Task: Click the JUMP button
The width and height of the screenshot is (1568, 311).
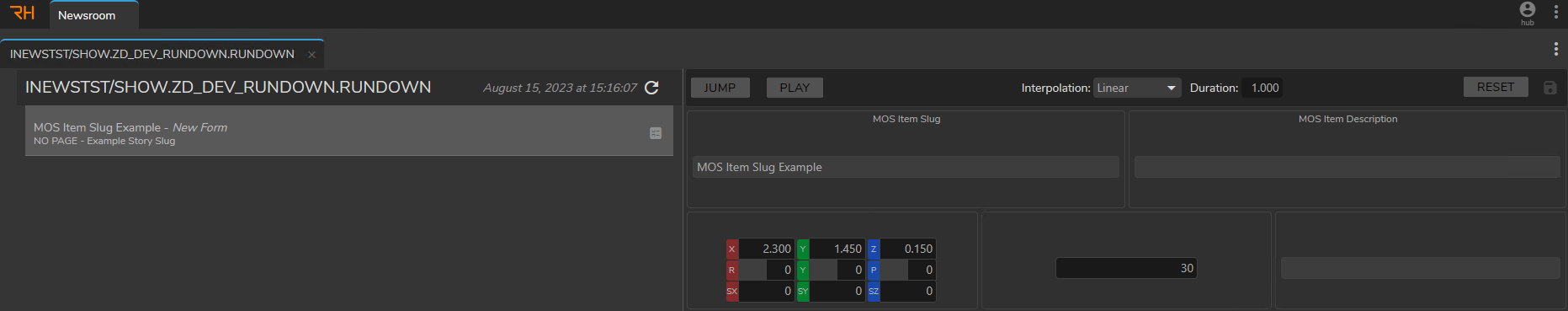Action: point(720,88)
